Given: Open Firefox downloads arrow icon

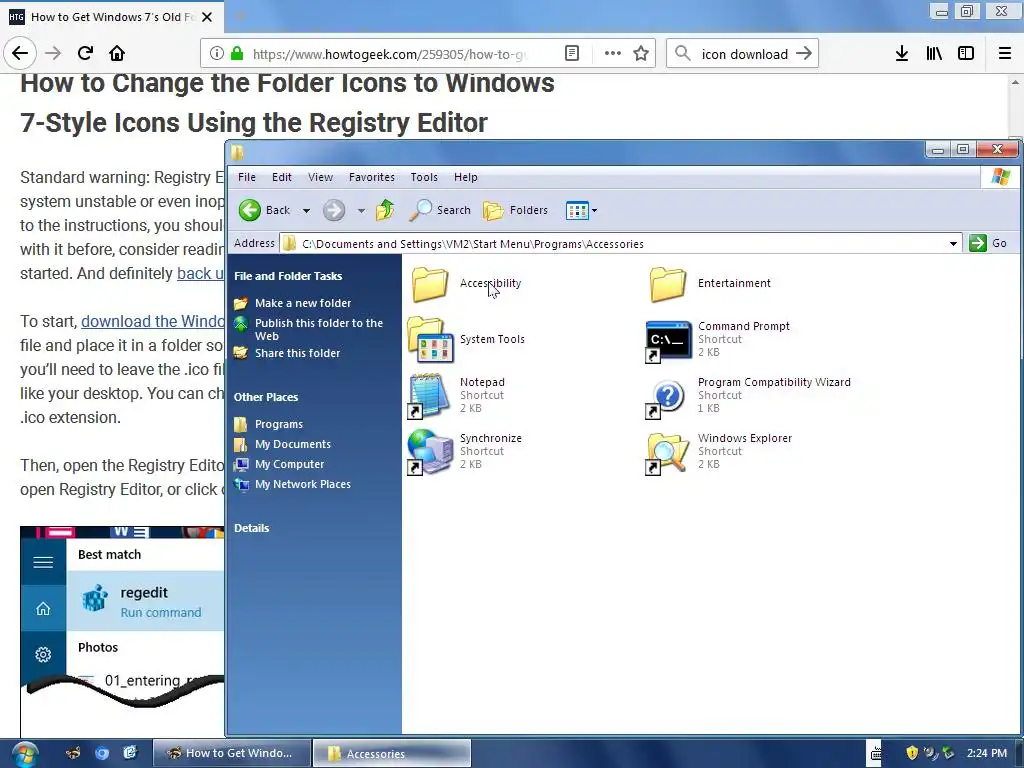Looking at the screenshot, I should (902, 54).
